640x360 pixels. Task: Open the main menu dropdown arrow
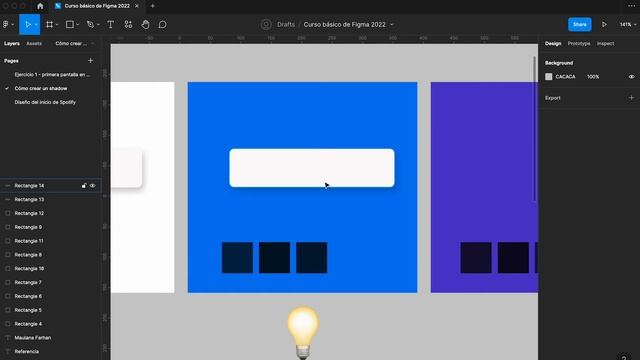click(13, 25)
